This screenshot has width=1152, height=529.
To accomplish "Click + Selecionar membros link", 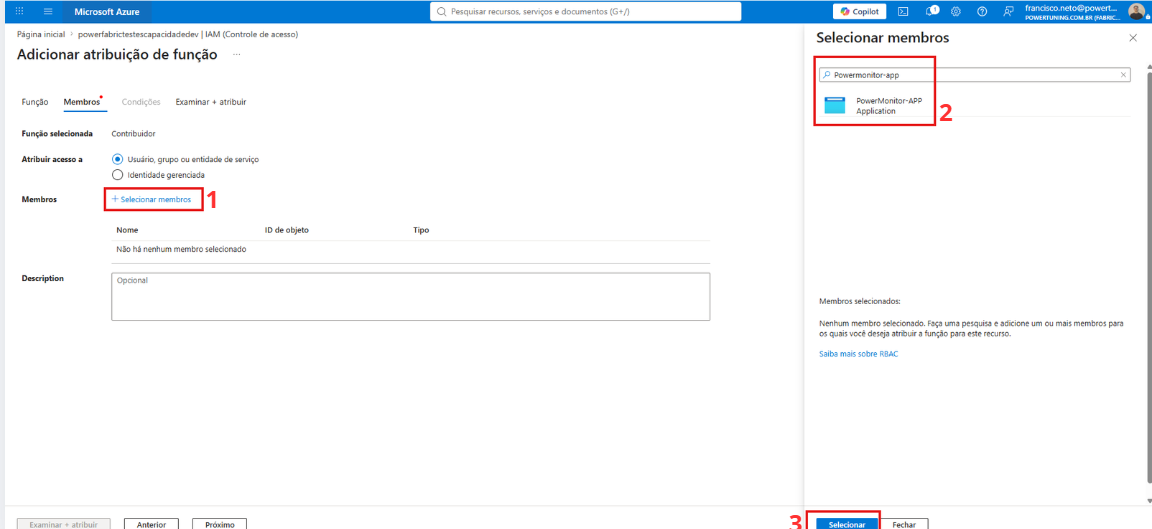I will click(x=151, y=199).
